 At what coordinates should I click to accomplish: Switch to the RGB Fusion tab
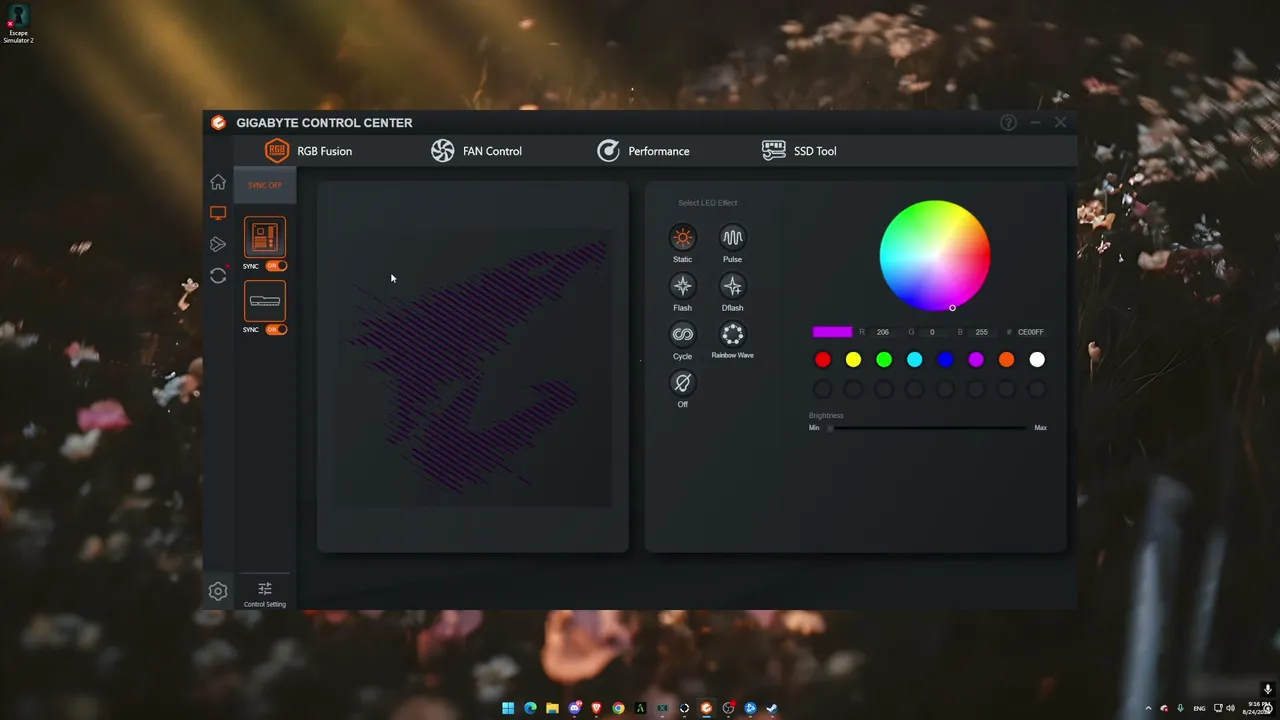[x=308, y=151]
